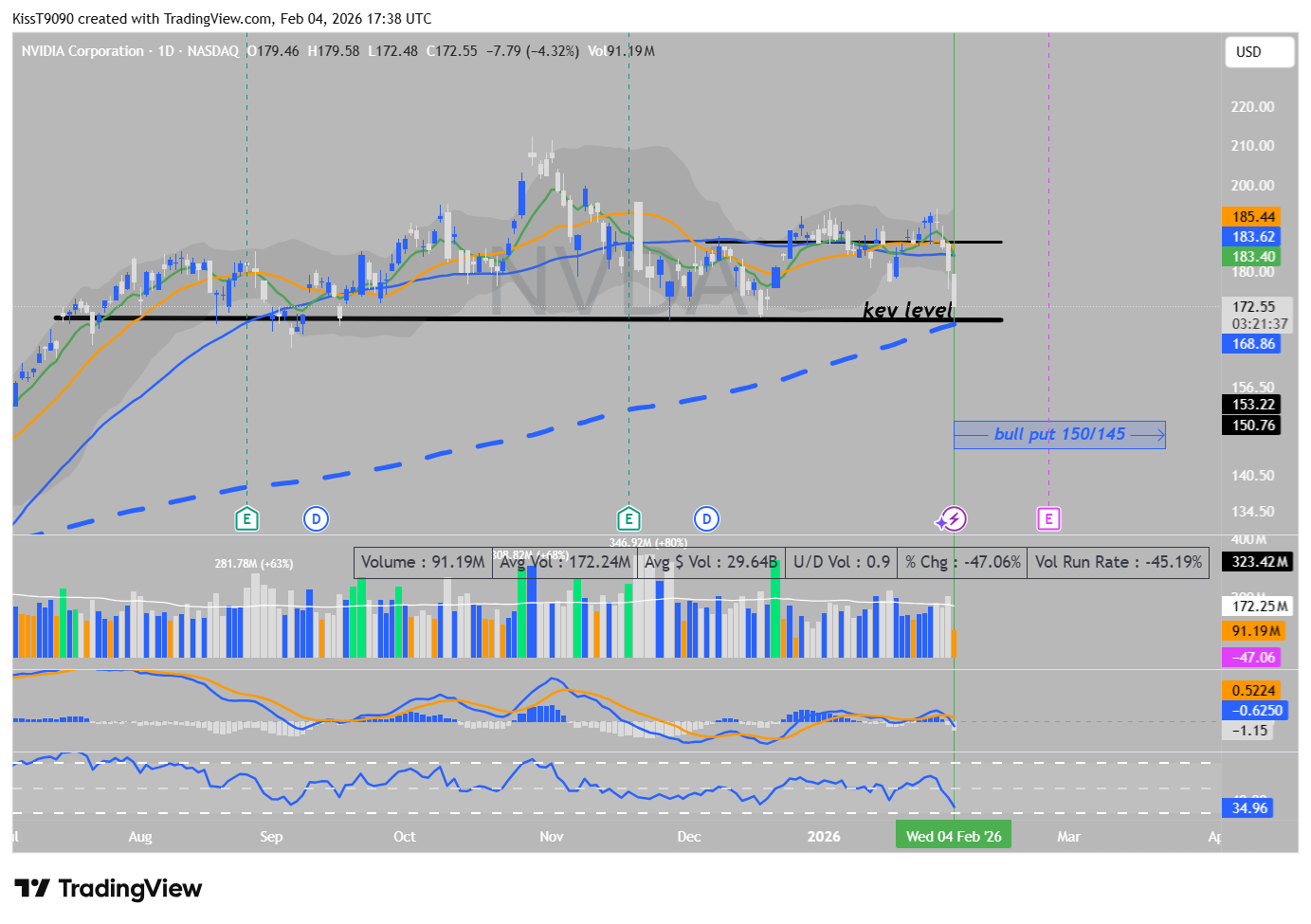Click the Wed 04 Feb '26 date marker

coord(954,836)
